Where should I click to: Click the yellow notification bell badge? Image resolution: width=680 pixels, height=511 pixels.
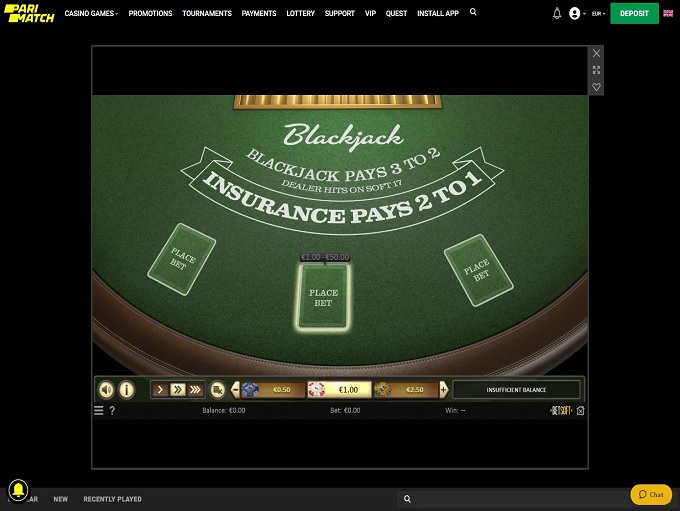click(x=18, y=490)
